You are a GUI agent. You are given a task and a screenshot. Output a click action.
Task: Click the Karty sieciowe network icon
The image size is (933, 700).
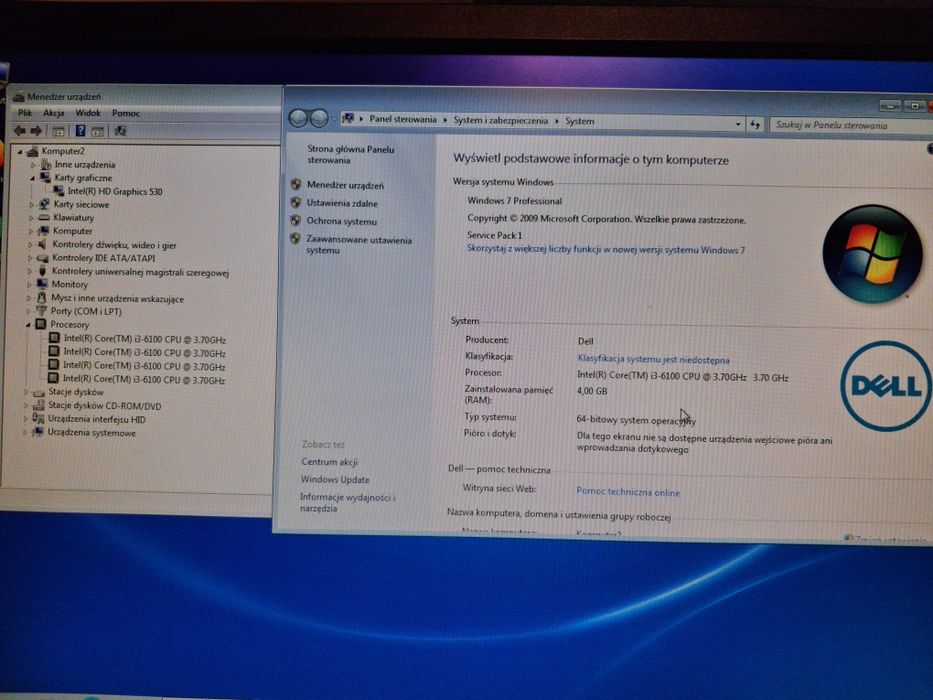[44, 204]
